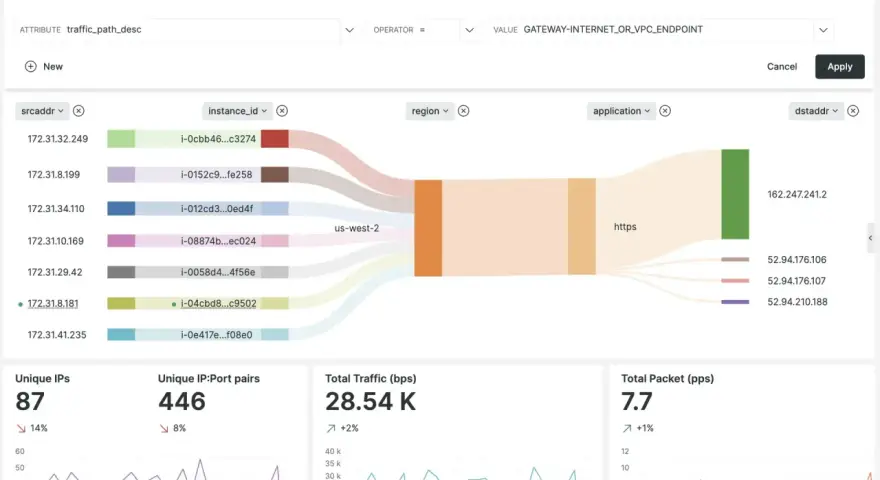This screenshot has width=880, height=480.
Task: Click destination address 52.94.210.188
Action: [798, 302]
